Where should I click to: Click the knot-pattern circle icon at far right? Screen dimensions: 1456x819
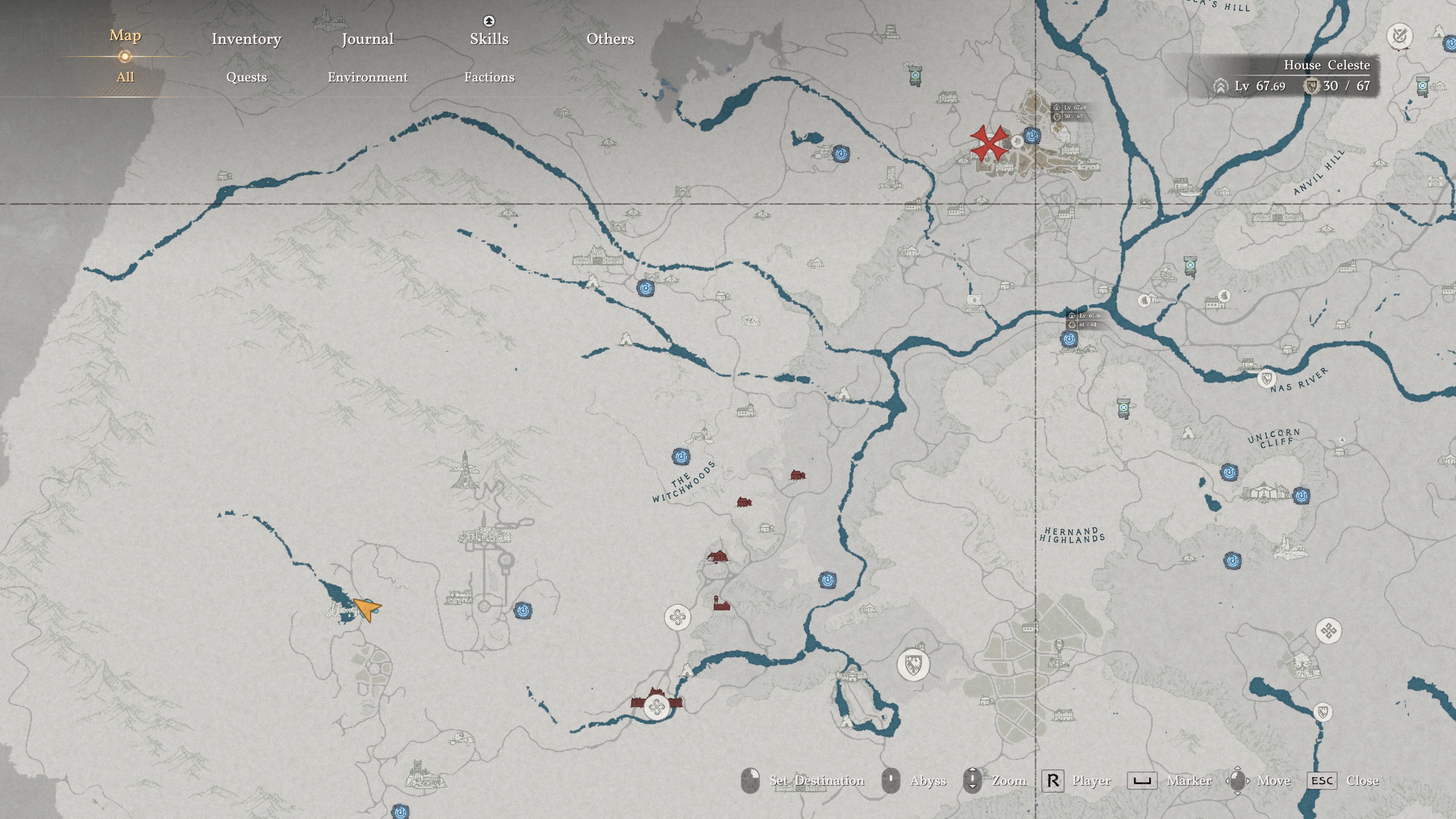(x=1328, y=631)
